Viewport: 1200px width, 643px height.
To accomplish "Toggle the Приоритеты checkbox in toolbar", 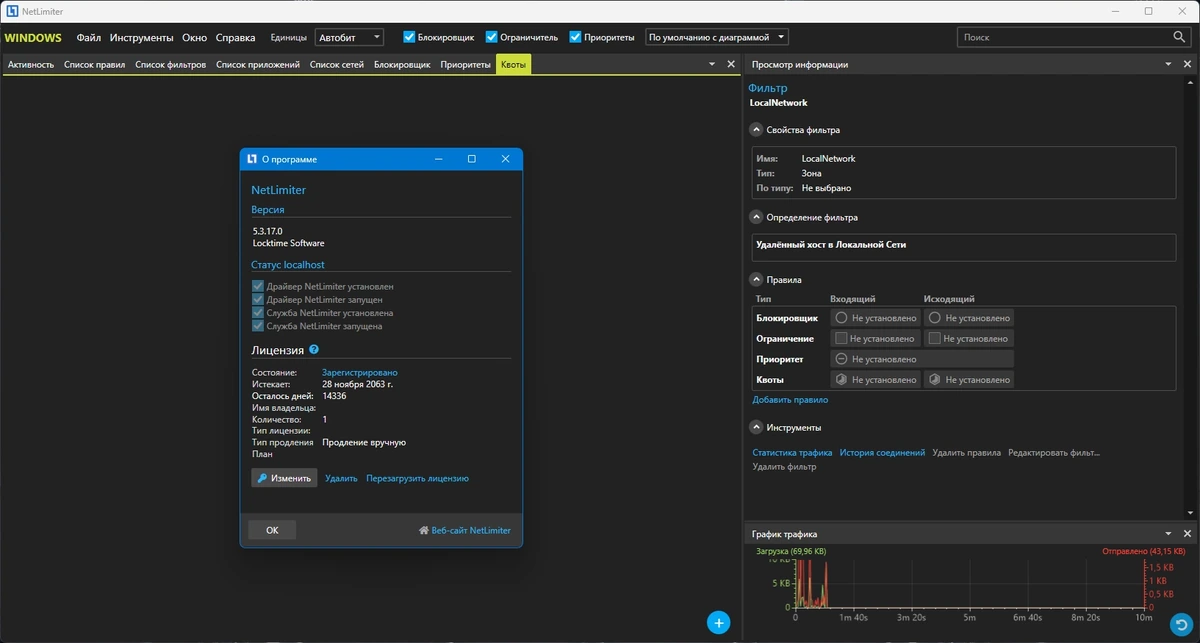I will tap(576, 37).
